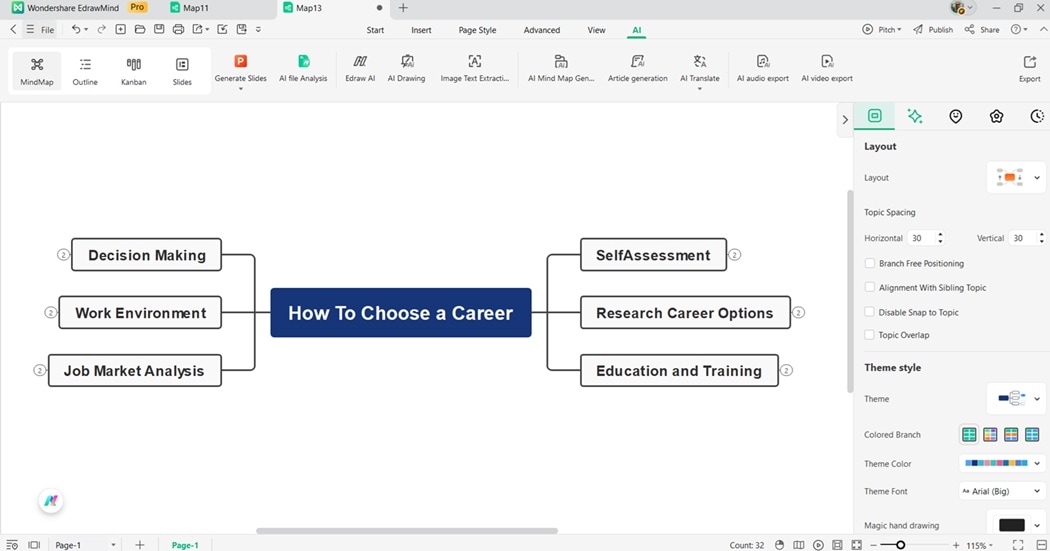1050x551 pixels.
Task: Click the Pitch button
Action: (881, 29)
